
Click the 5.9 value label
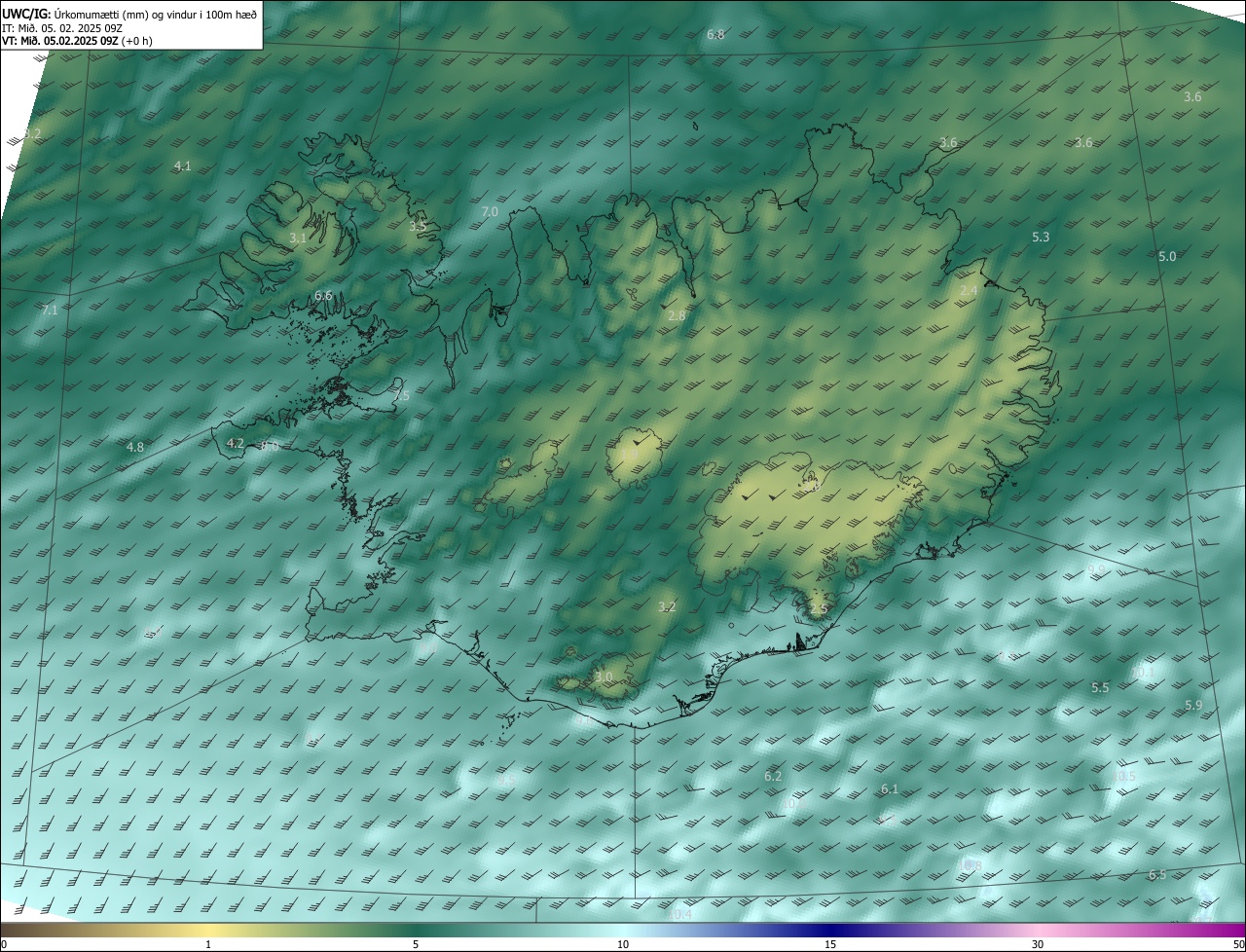(1193, 706)
